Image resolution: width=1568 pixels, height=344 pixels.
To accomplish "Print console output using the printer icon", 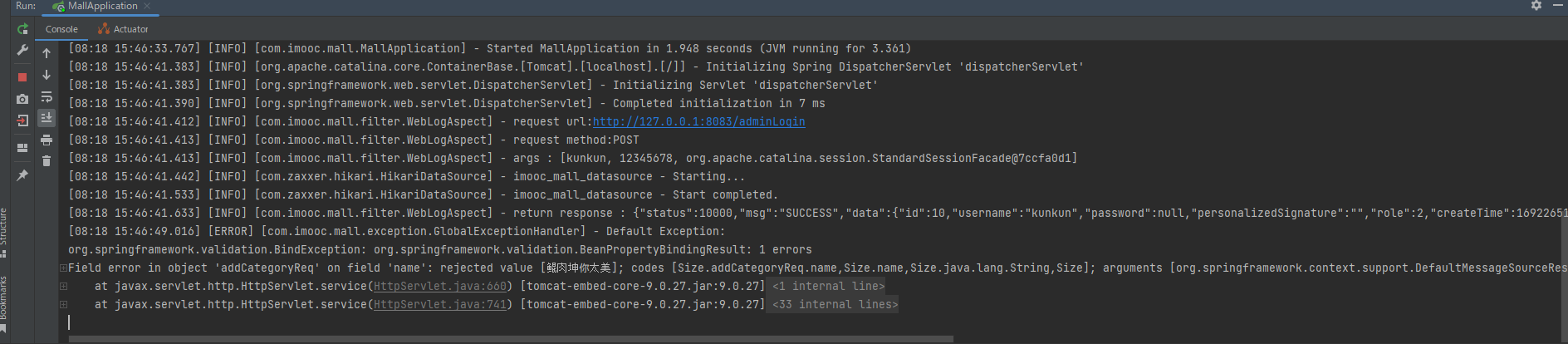I will click(47, 140).
